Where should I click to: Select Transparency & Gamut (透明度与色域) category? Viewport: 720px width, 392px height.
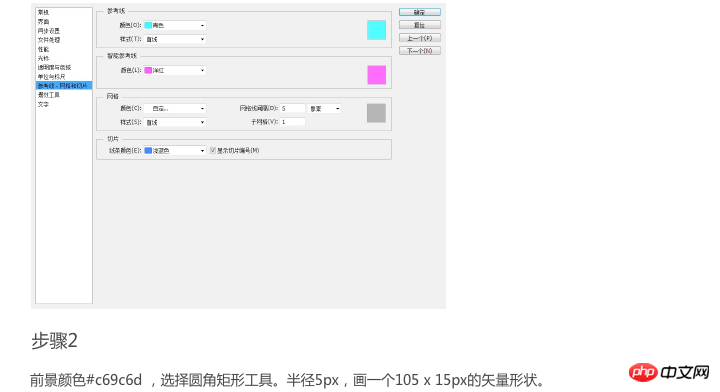(x=54, y=67)
